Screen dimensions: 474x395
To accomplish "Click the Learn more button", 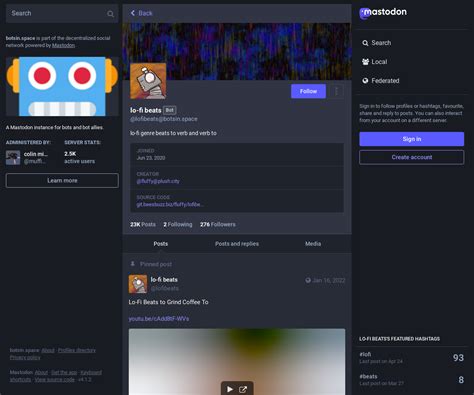I will point(62,180).
